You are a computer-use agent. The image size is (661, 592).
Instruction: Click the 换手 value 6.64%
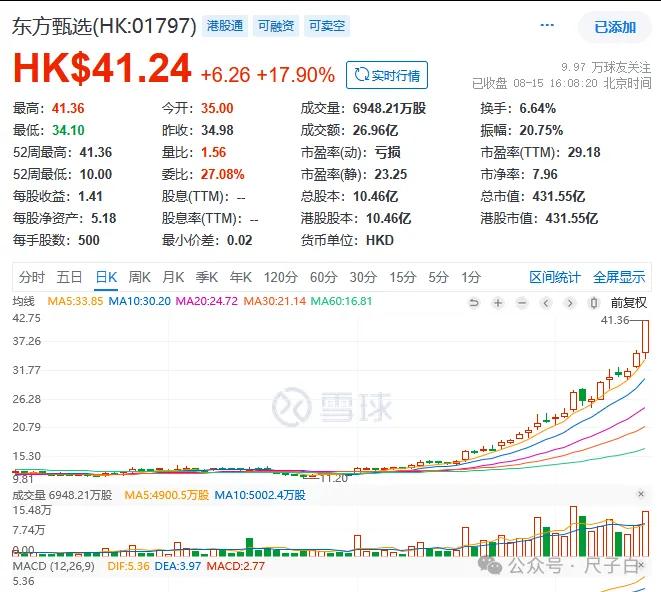point(537,108)
